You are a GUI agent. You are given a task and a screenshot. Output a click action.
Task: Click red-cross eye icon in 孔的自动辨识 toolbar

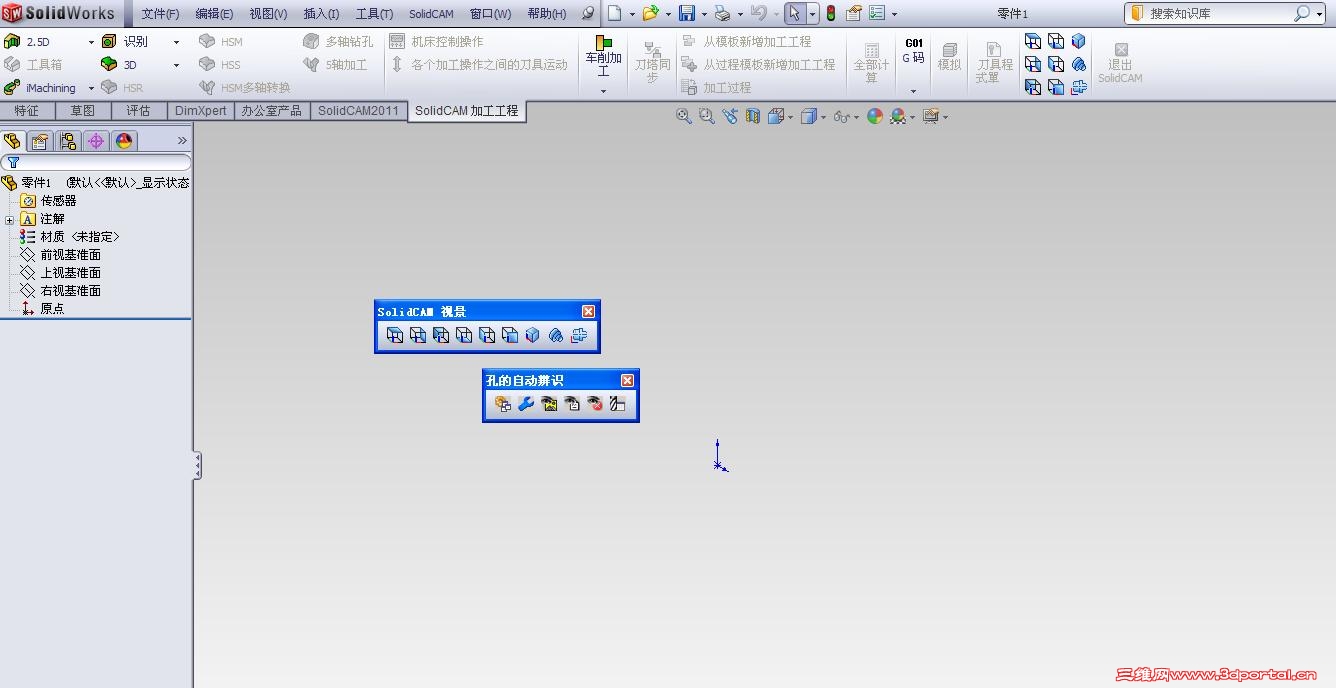tap(595, 404)
